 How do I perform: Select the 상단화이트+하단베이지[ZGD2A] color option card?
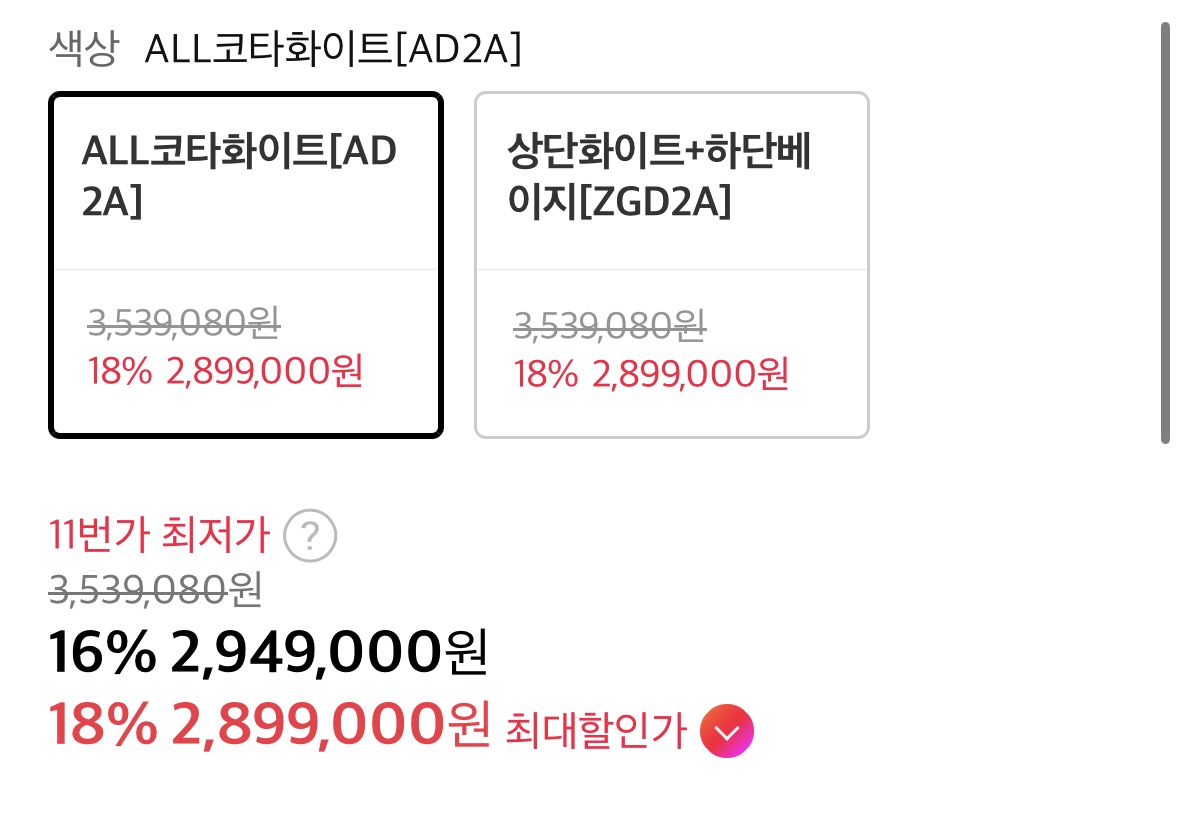(671, 265)
